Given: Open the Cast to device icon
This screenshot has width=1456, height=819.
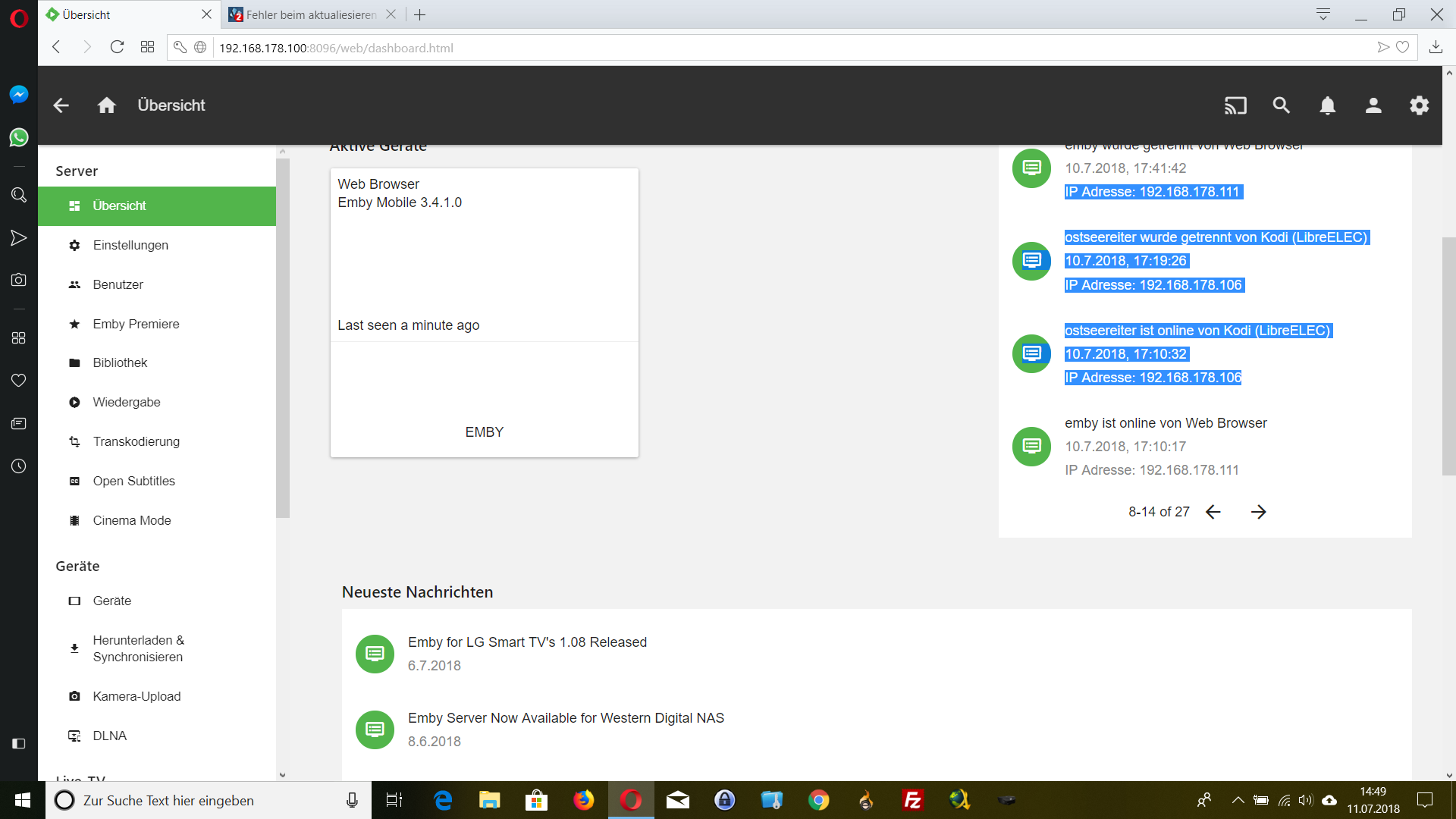Looking at the screenshot, I should [1235, 105].
